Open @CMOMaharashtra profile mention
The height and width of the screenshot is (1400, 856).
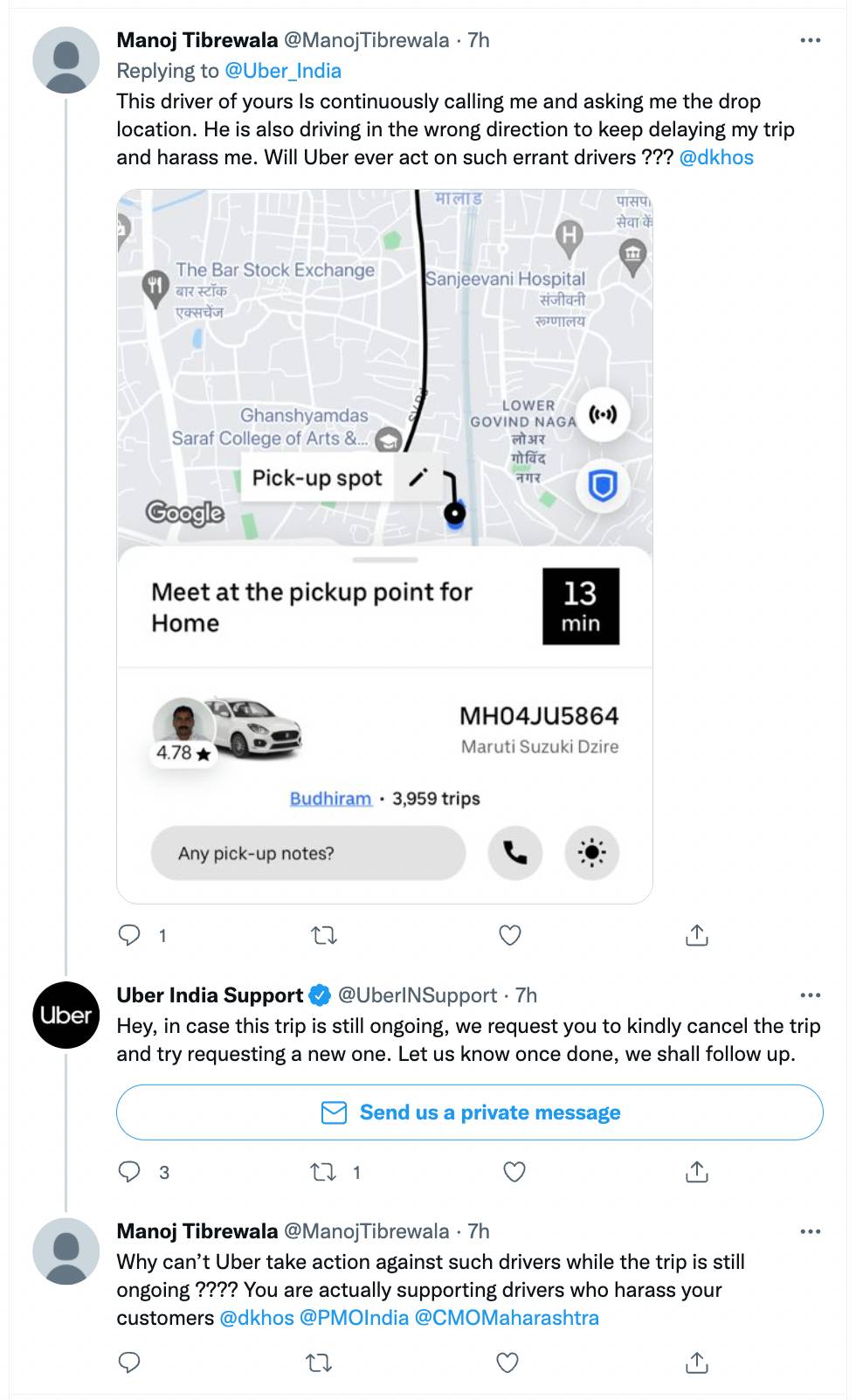(507, 1318)
